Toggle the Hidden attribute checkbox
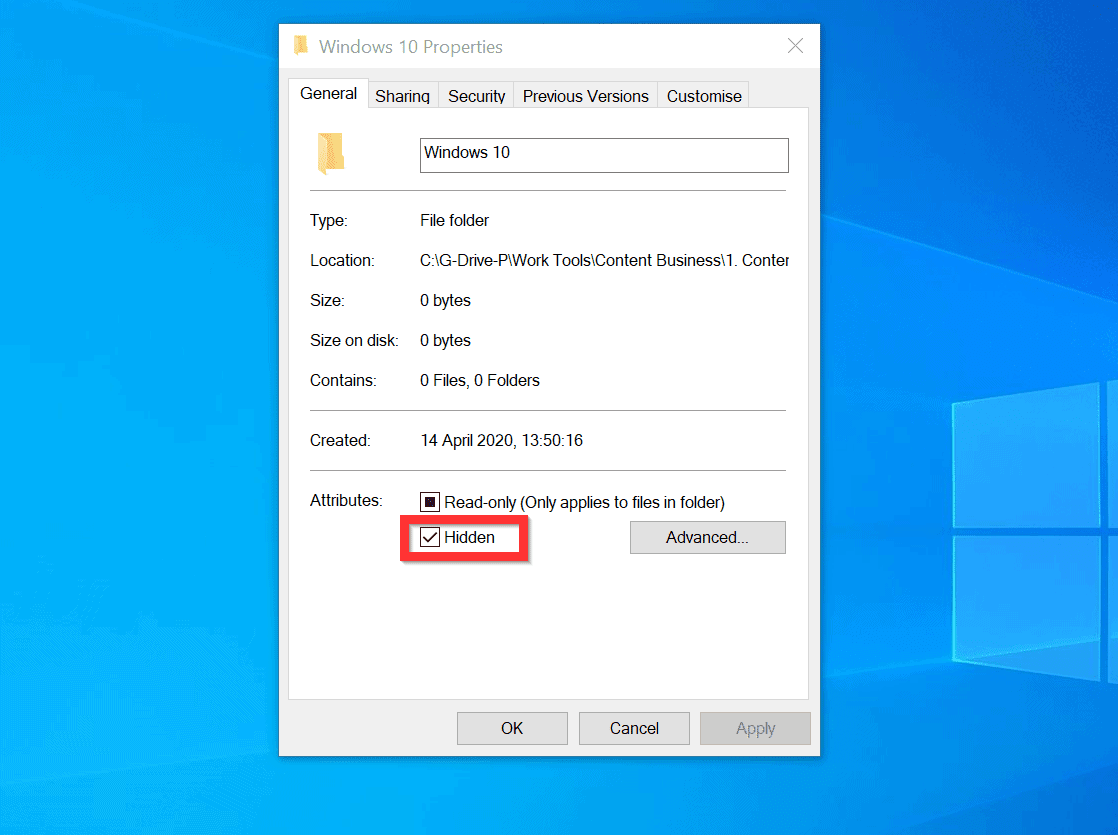This screenshot has width=1118, height=835. coord(429,537)
